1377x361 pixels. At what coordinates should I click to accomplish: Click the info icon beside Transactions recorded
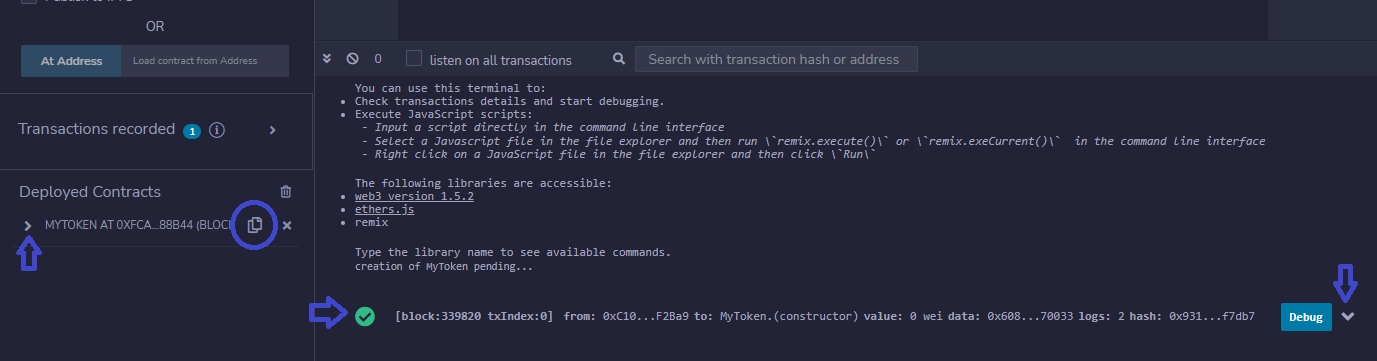(217, 130)
